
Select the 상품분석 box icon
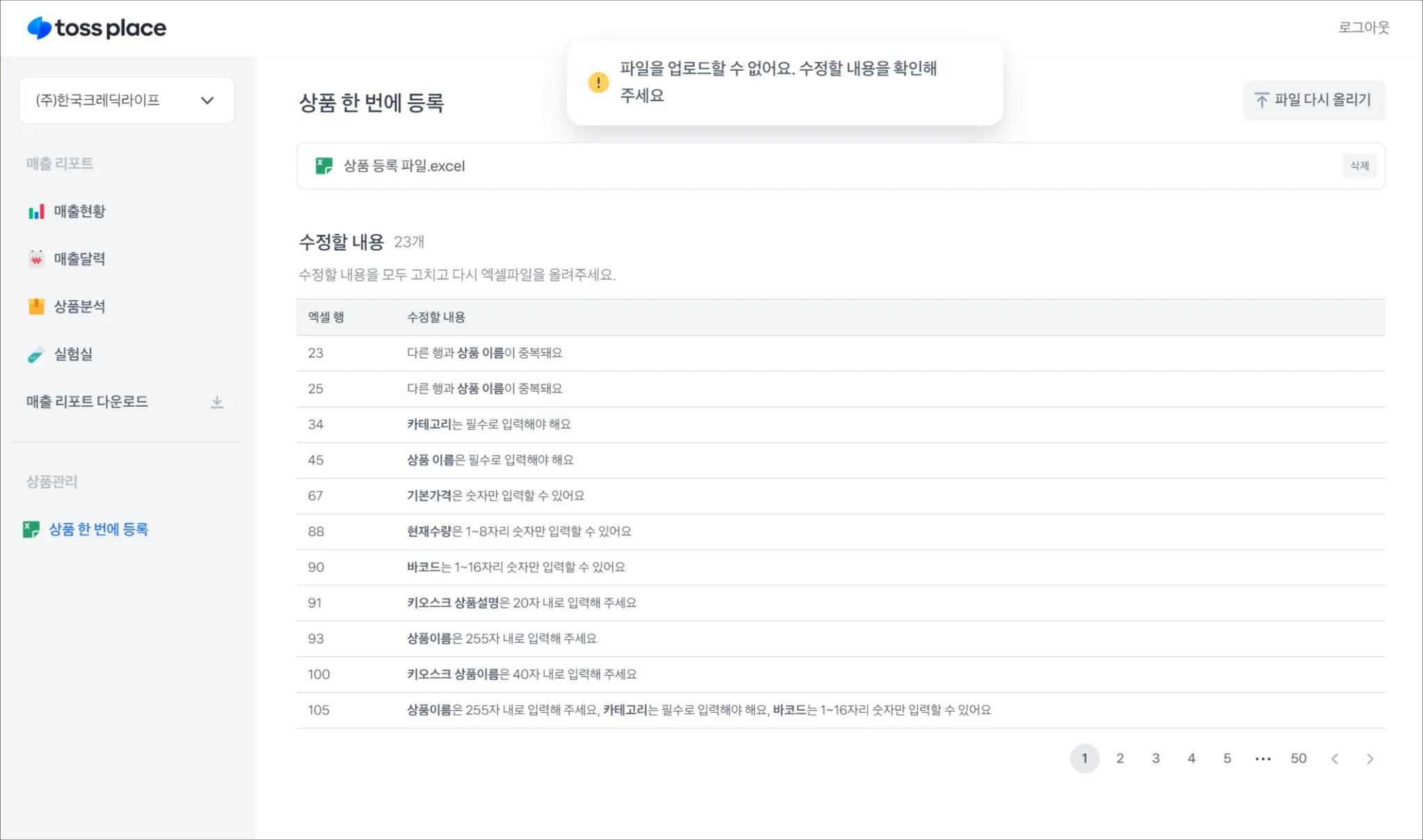point(36,306)
